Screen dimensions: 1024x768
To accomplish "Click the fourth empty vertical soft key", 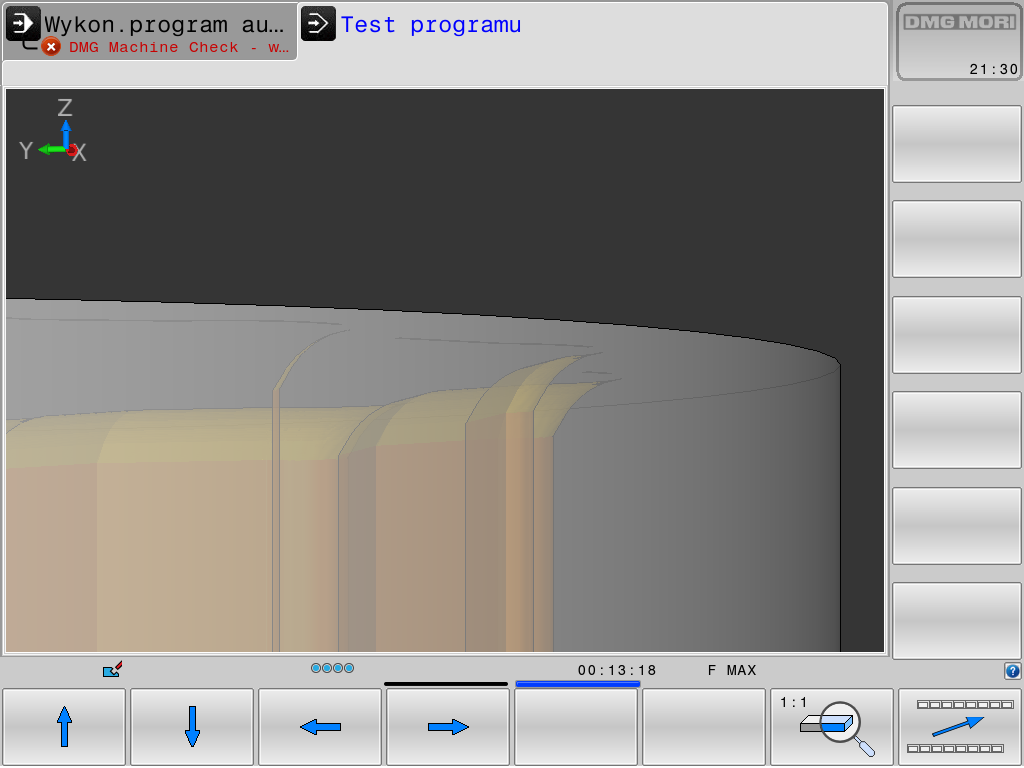I will [957, 430].
